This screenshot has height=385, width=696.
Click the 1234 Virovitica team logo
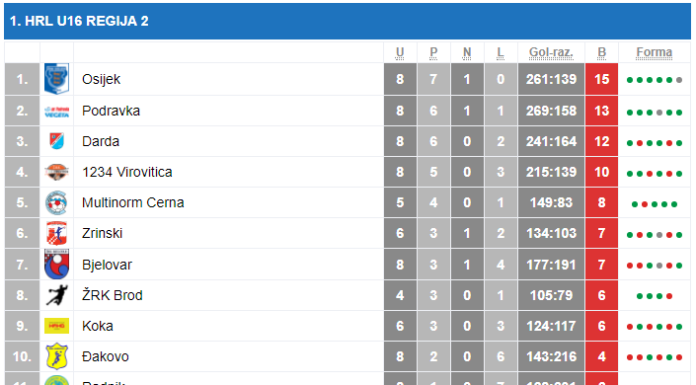(57, 172)
